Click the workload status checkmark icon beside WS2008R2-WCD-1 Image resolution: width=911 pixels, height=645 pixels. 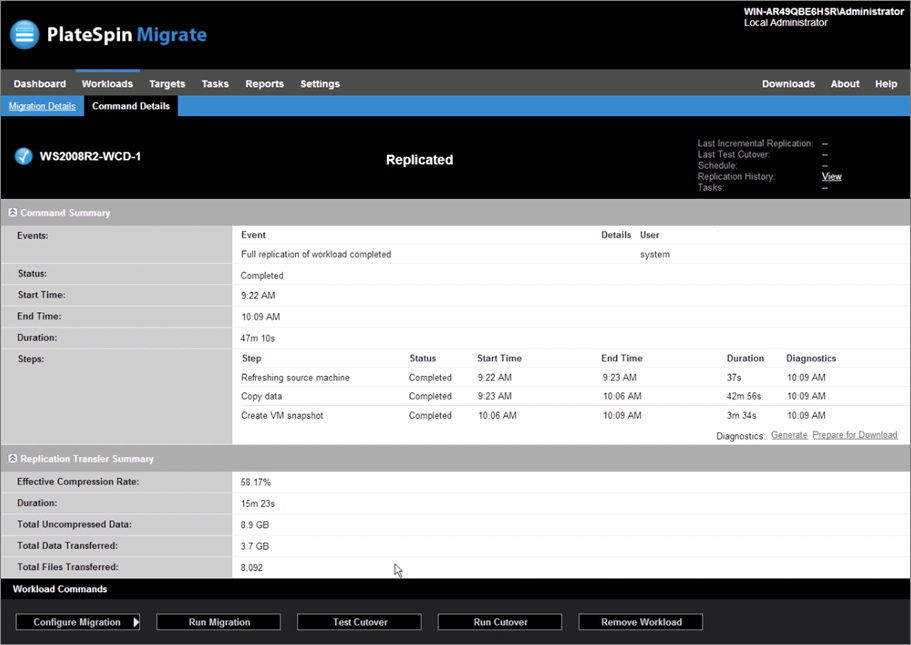coord(23,156)
